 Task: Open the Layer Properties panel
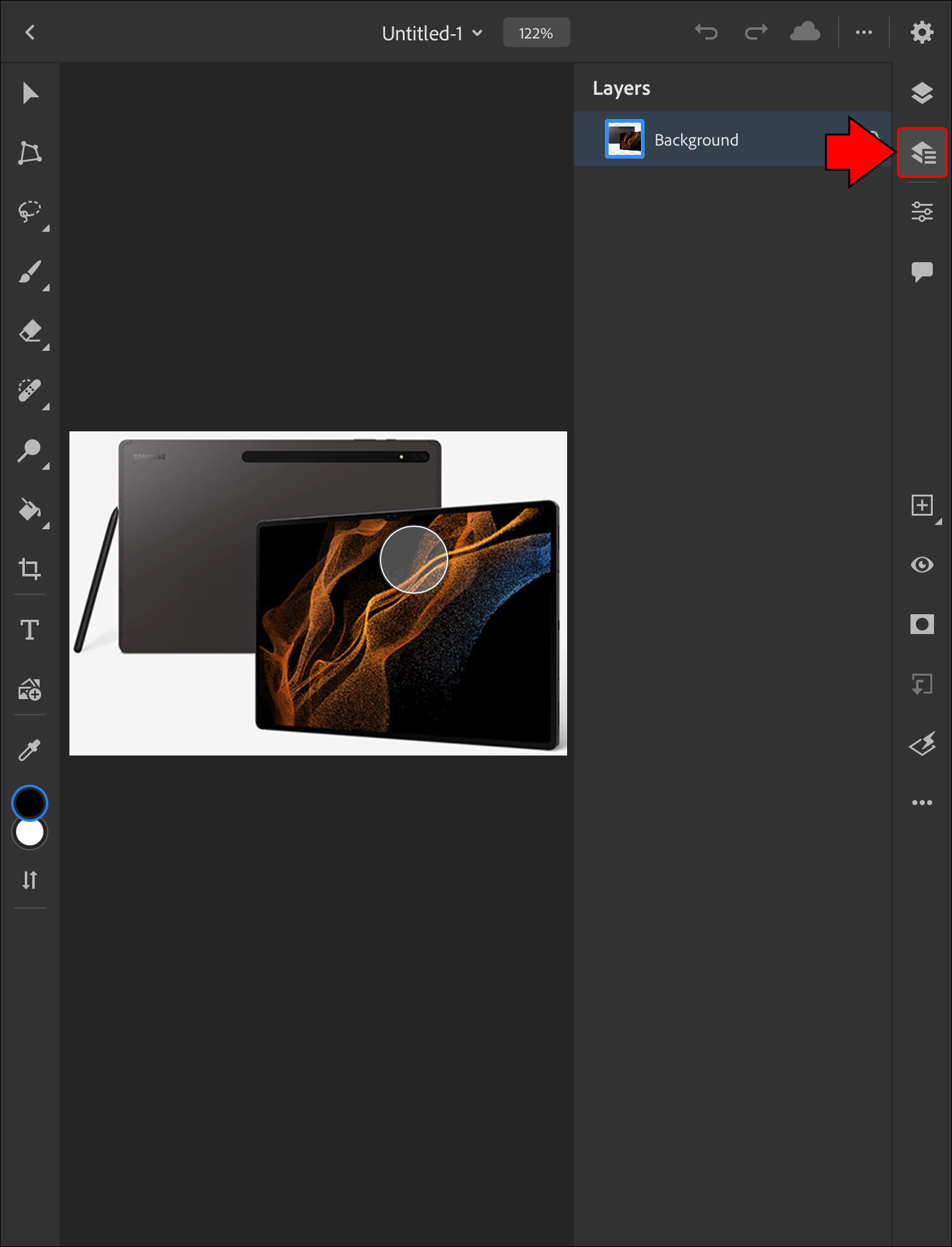[x=922, y=212]
